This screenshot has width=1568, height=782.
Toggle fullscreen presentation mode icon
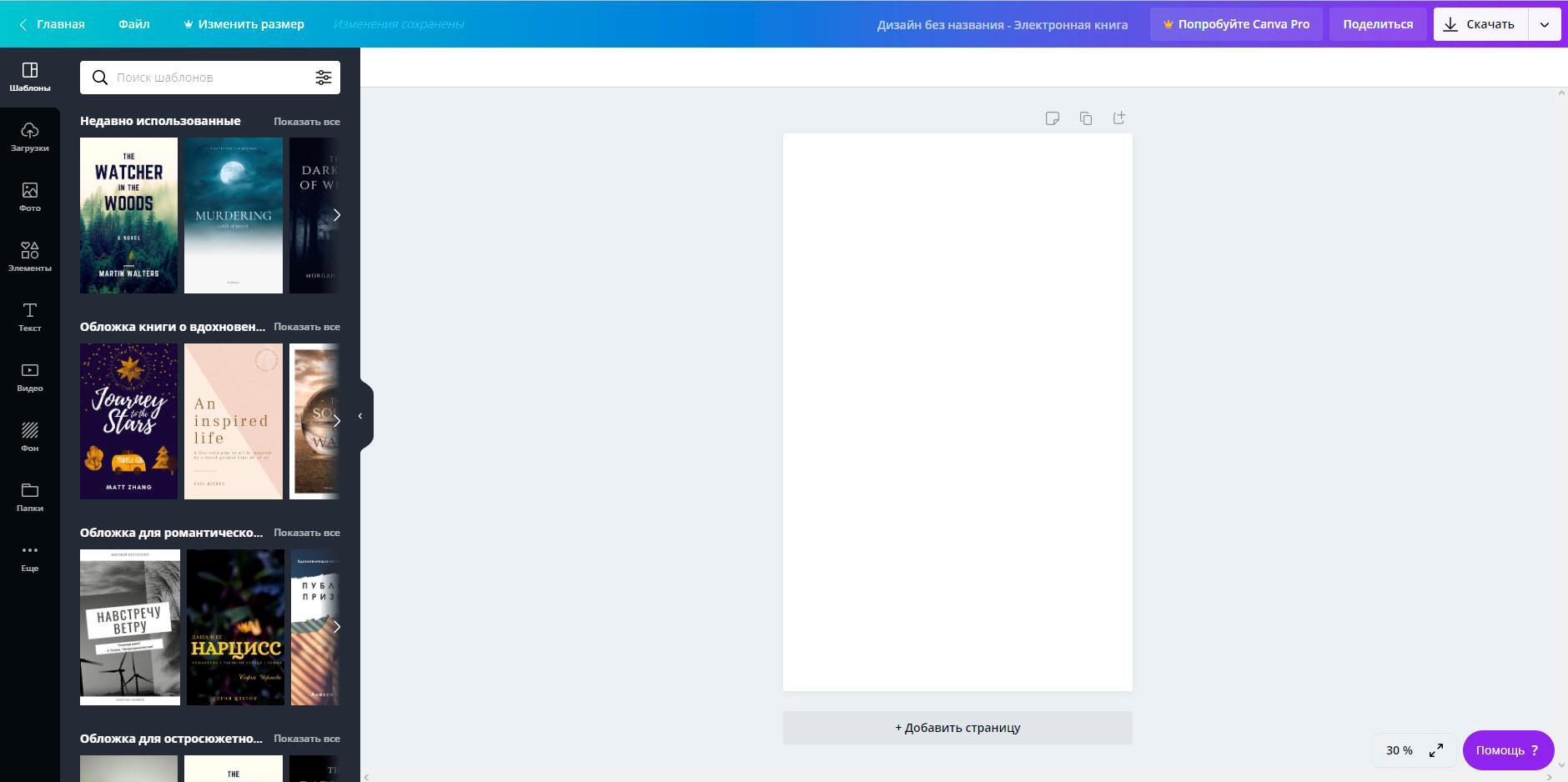click(1435, 750)
